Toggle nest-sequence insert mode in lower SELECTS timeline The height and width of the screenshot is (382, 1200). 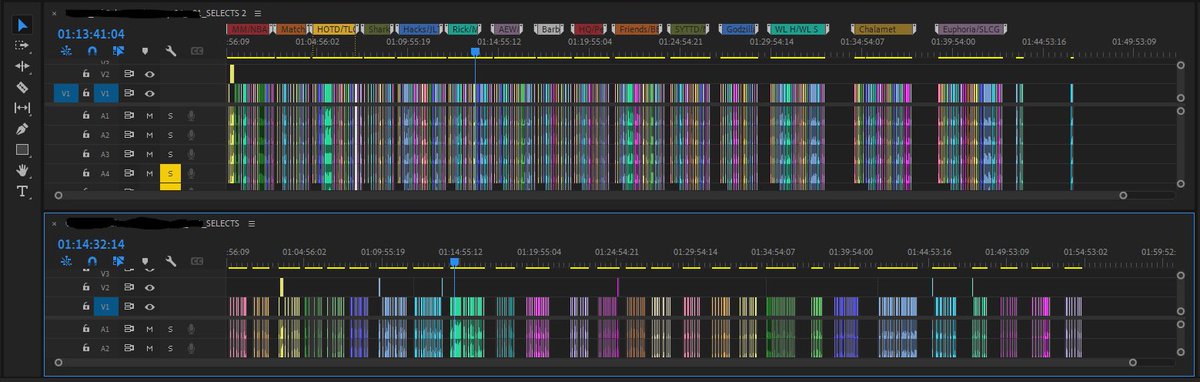[x=67, y=261]
